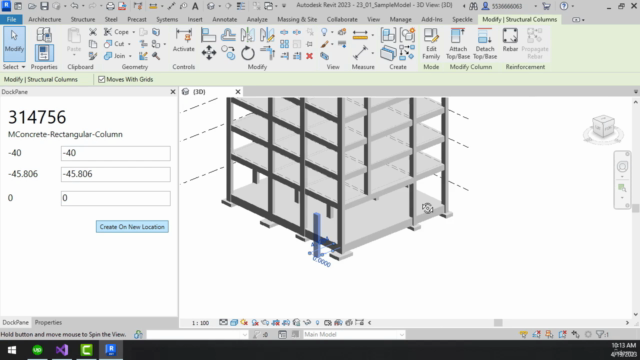Toggle Sun Path icon in view bar
The image size is (640, 360).
244,322
